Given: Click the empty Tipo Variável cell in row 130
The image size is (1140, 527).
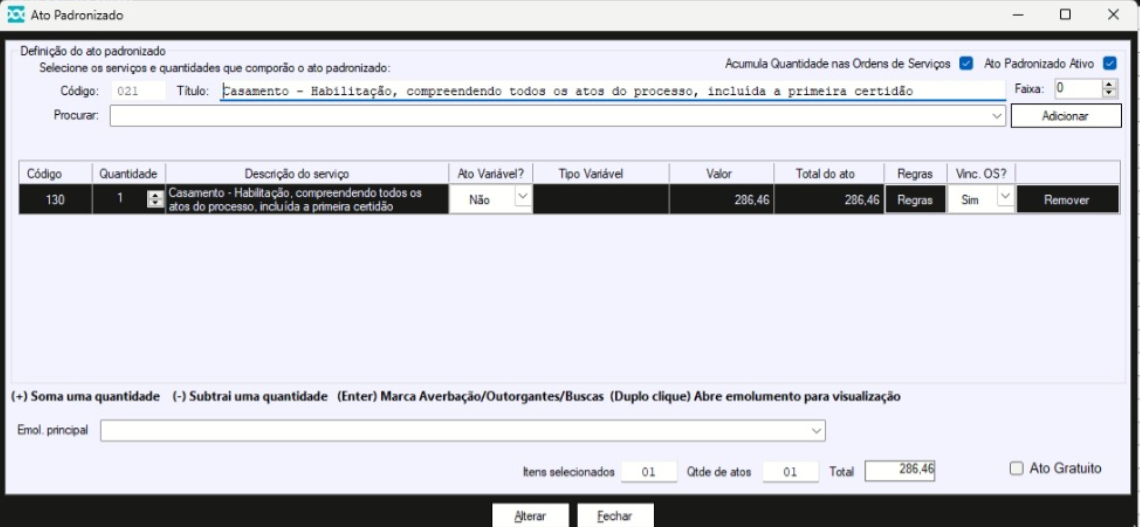Looking at the screenshot, I should (x=601, y=200).
